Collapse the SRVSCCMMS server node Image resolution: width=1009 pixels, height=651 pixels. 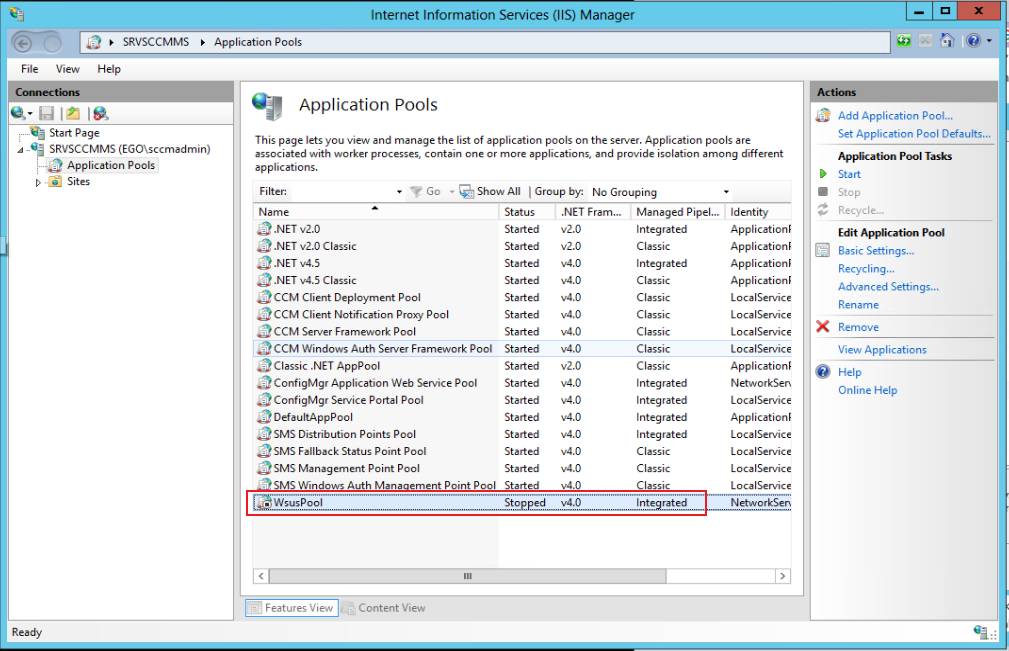pos(21,150)
